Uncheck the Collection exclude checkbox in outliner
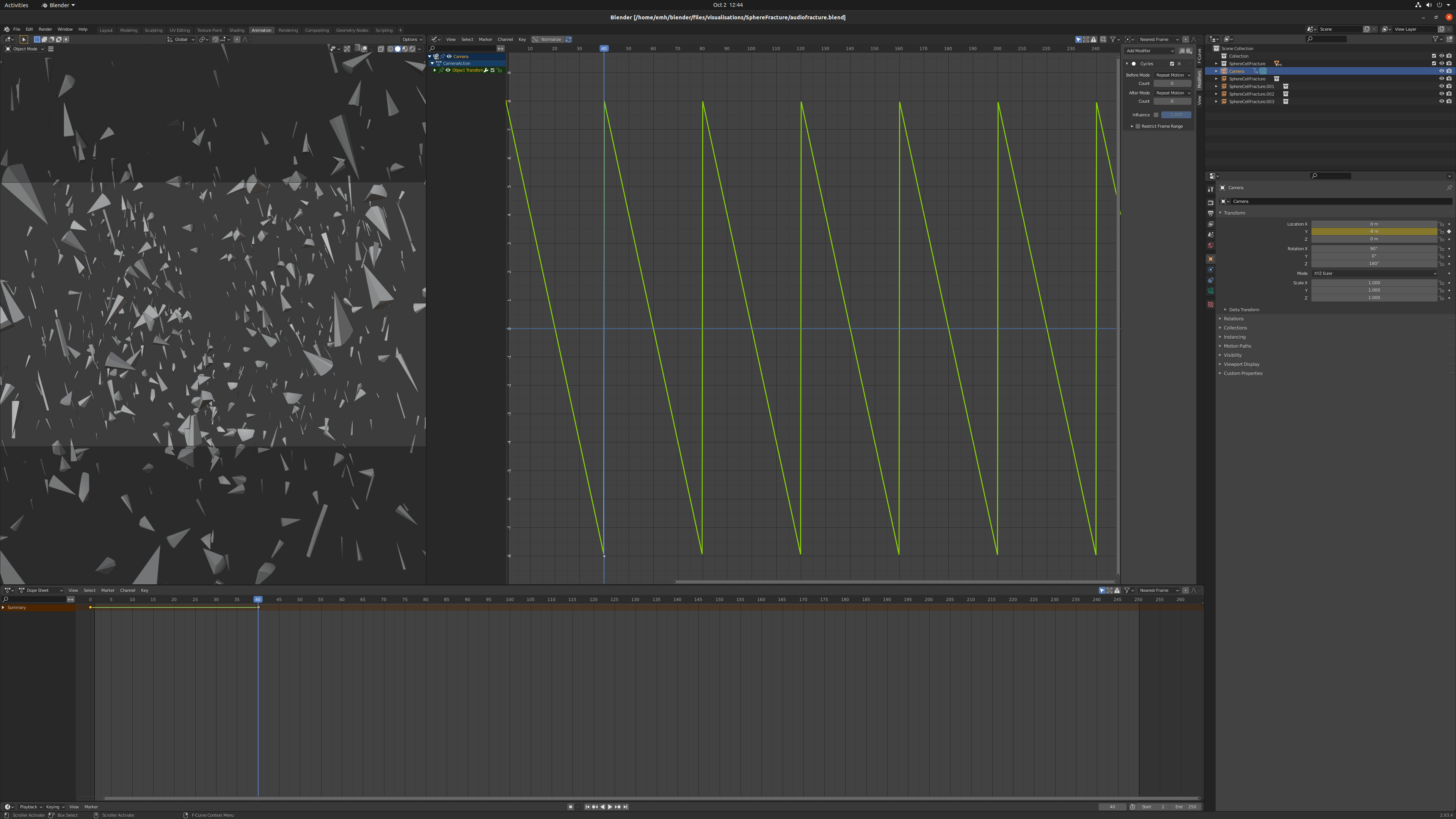This screenshot has width=1456, height=819. [x=1434, y=56]
